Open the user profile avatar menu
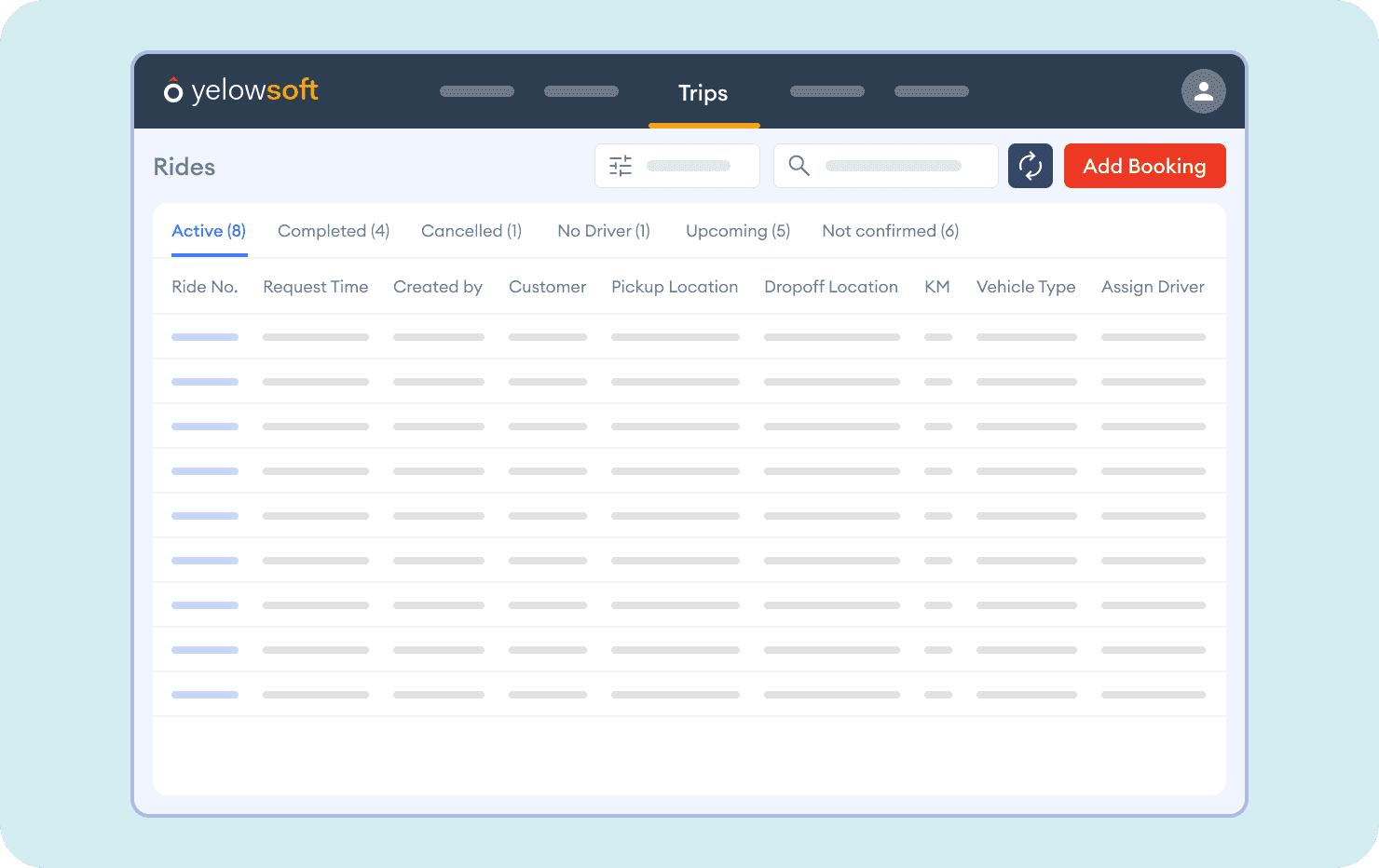 click(1204, 91)
